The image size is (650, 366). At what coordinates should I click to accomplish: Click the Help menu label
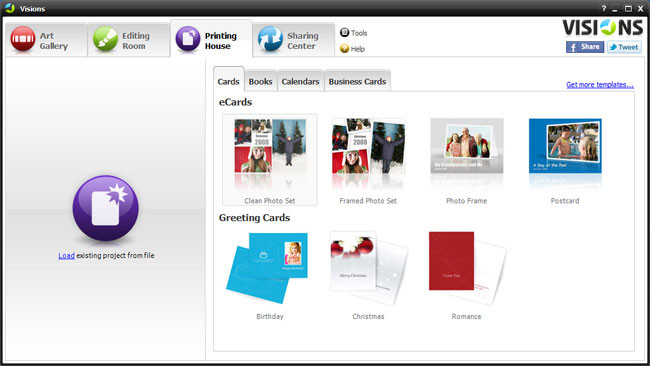click(x=358, y=49)
